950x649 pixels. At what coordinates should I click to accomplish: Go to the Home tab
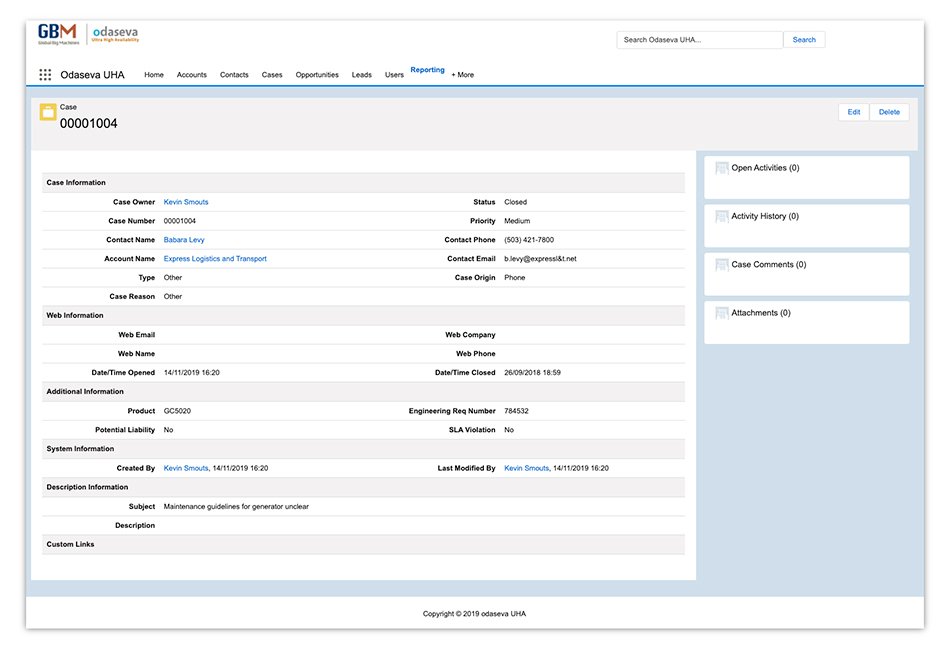coord(153,74)
